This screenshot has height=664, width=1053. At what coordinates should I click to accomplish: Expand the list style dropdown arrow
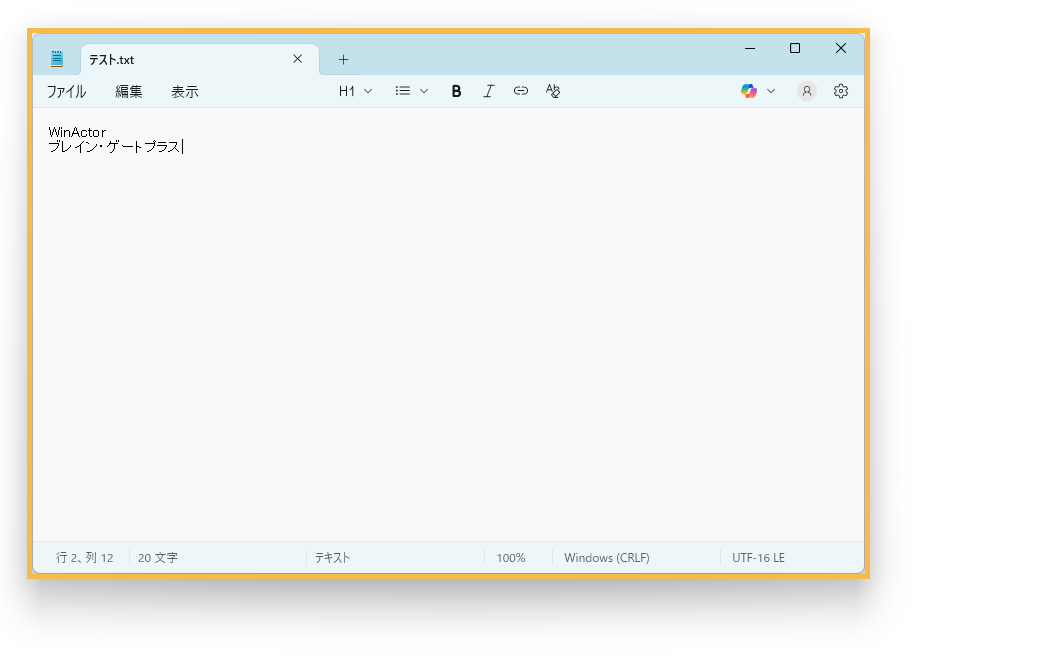point(424,91)
